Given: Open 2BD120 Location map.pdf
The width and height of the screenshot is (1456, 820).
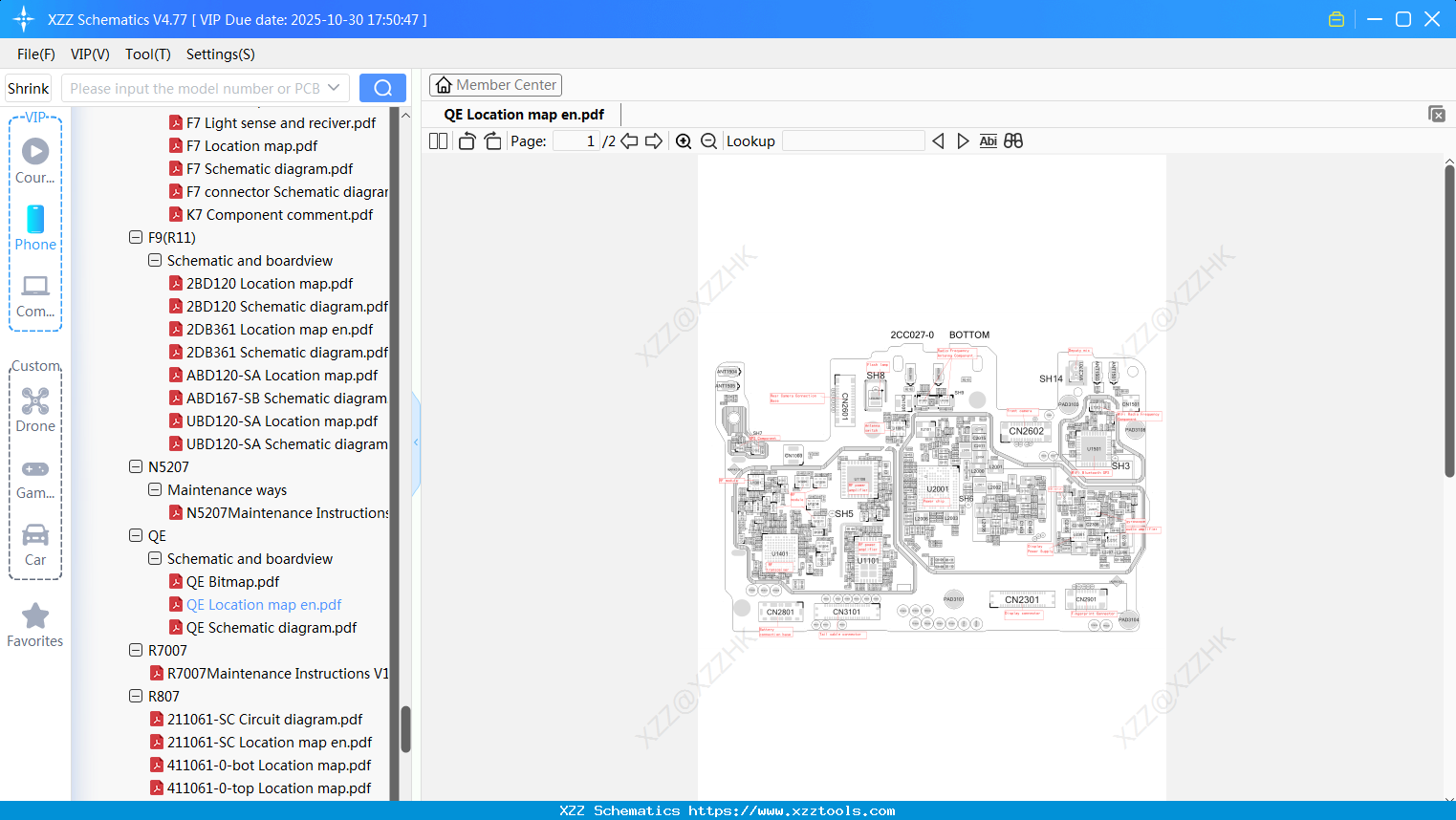Looking at the screenshot, I should [x=261, y=283].
